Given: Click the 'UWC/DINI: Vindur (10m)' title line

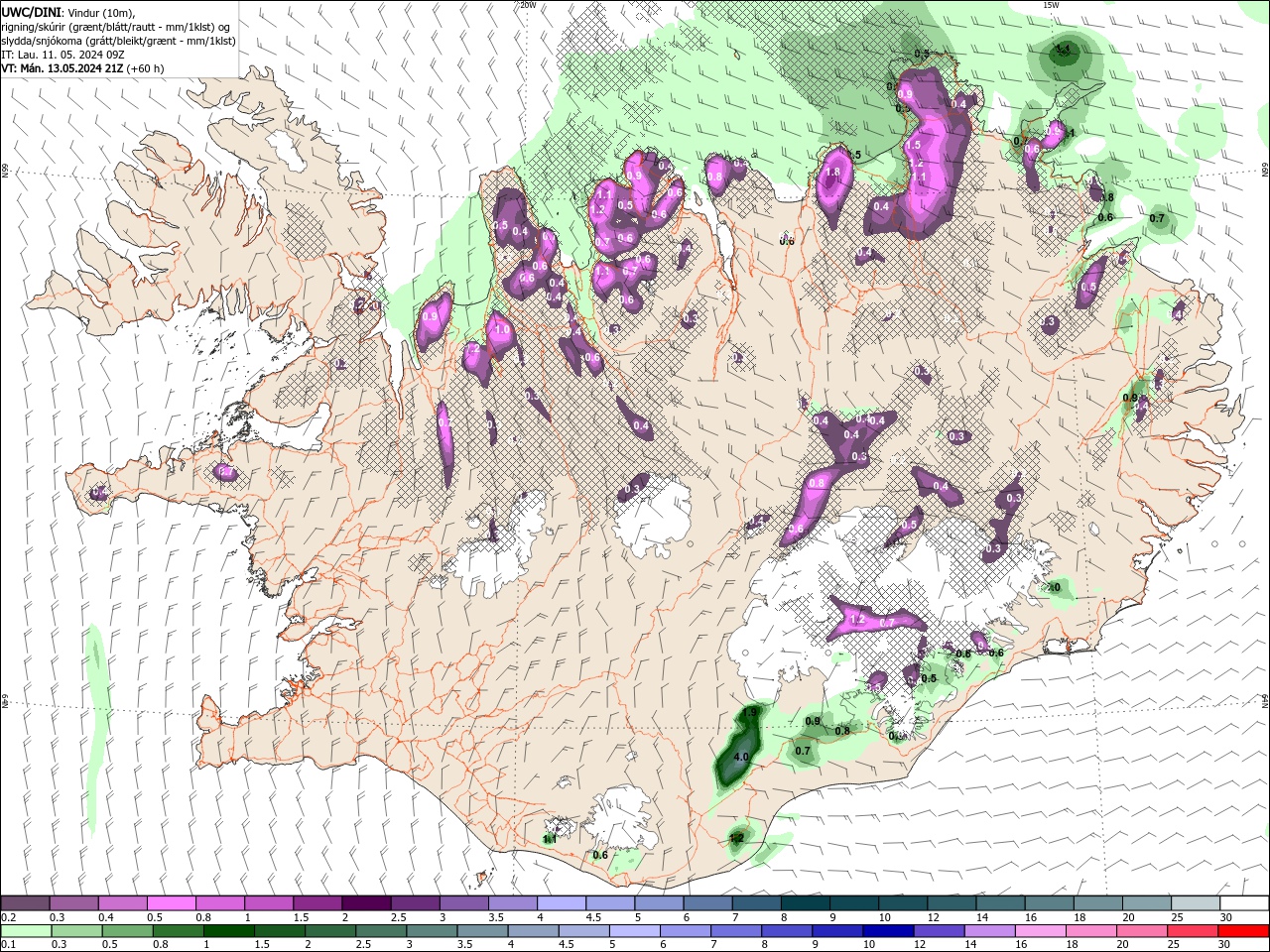Looking at the screenshot, I should (x=68, y=12).
